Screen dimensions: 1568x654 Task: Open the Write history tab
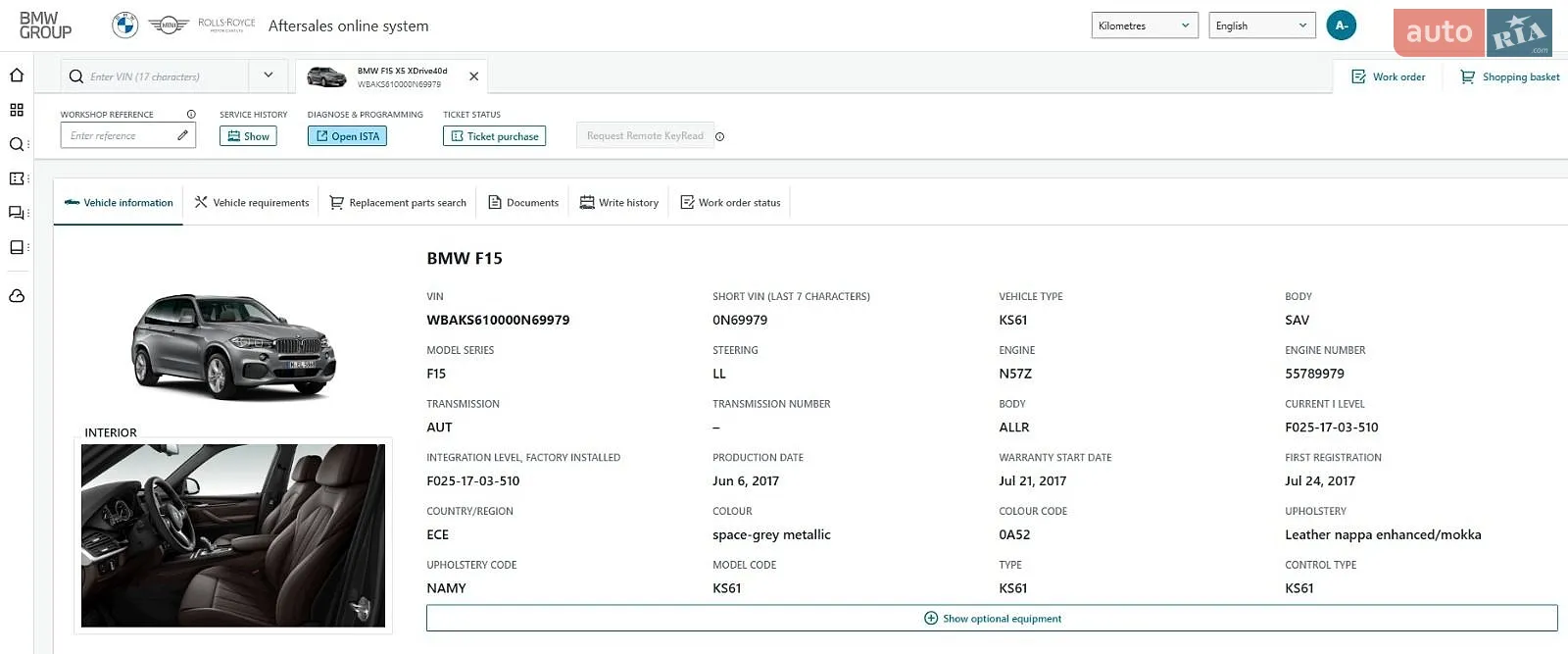pos(619,203)
